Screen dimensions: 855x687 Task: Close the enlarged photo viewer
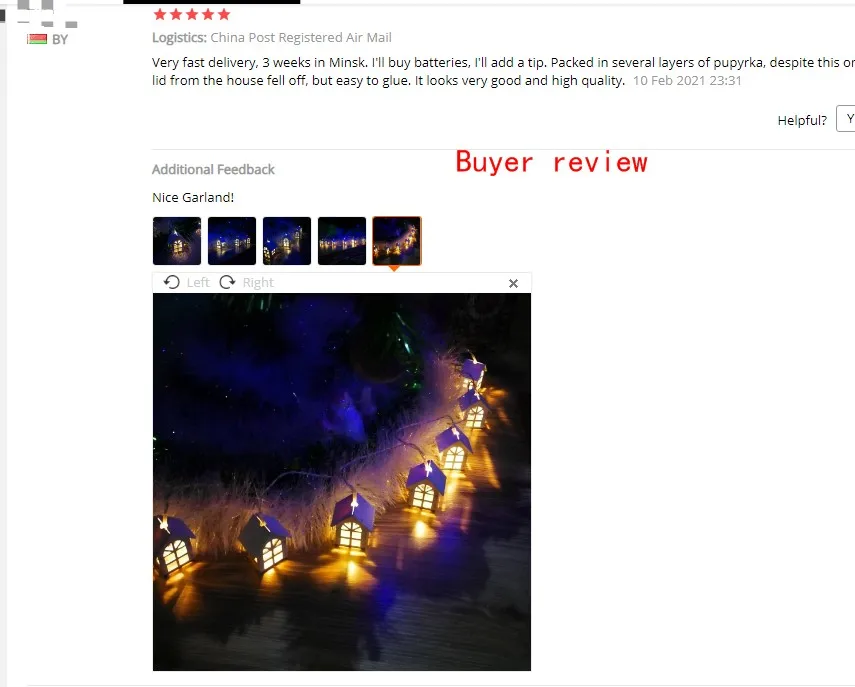513,284
